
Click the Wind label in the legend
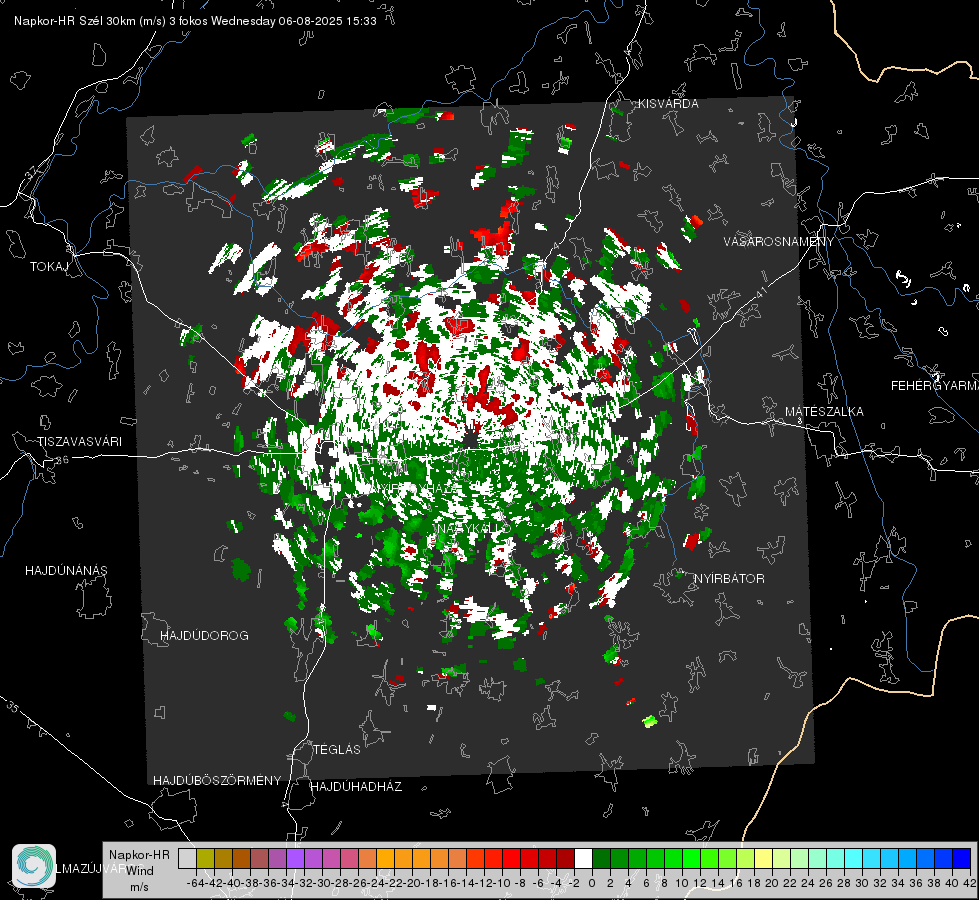click(x=140, y=871)
